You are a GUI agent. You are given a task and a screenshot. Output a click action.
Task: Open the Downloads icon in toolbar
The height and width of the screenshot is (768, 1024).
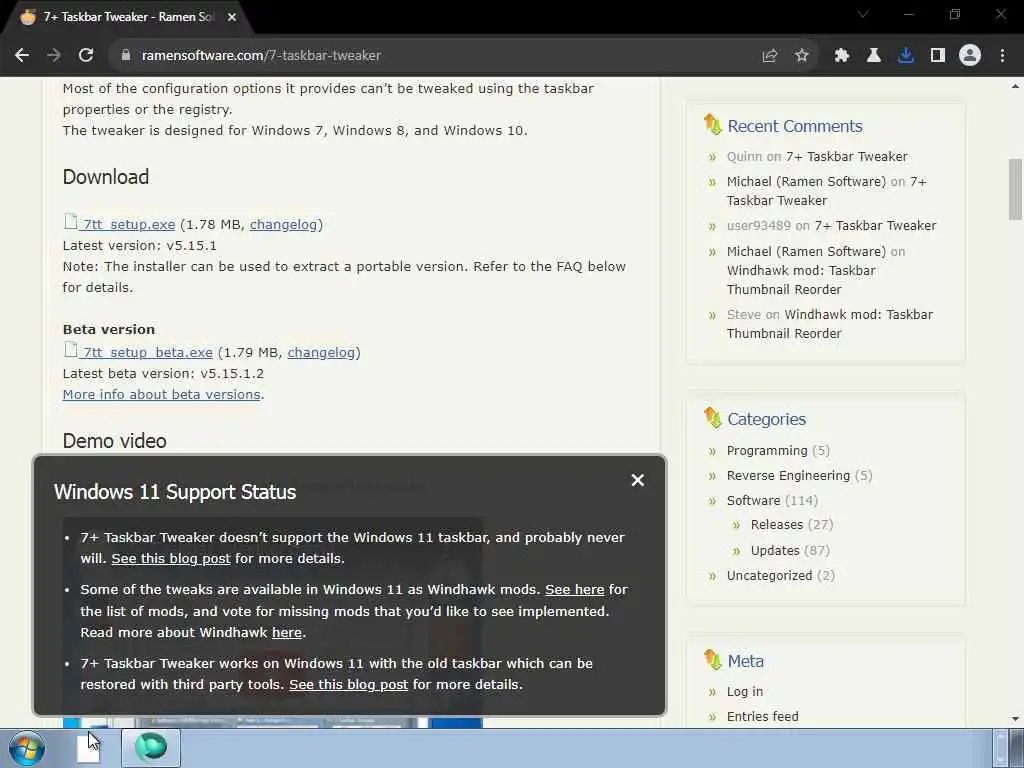tap(906, 56)
